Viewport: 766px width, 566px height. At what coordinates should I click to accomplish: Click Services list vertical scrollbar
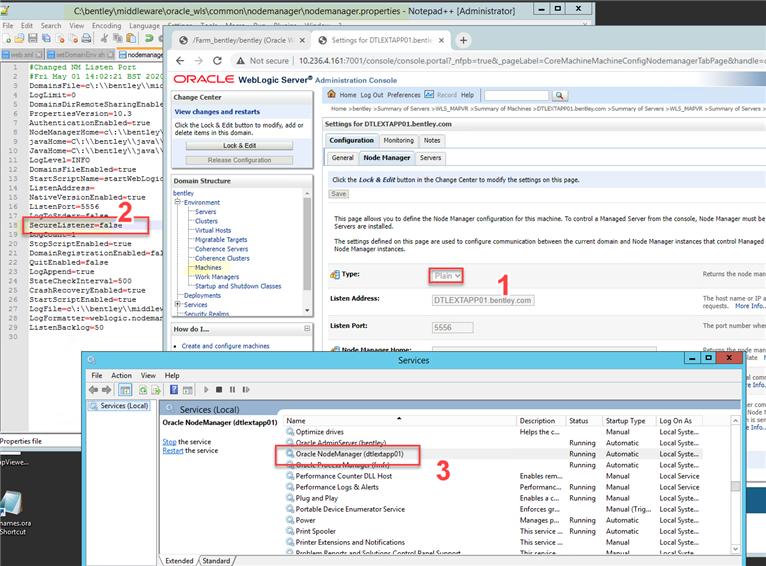tap(735, 484)
